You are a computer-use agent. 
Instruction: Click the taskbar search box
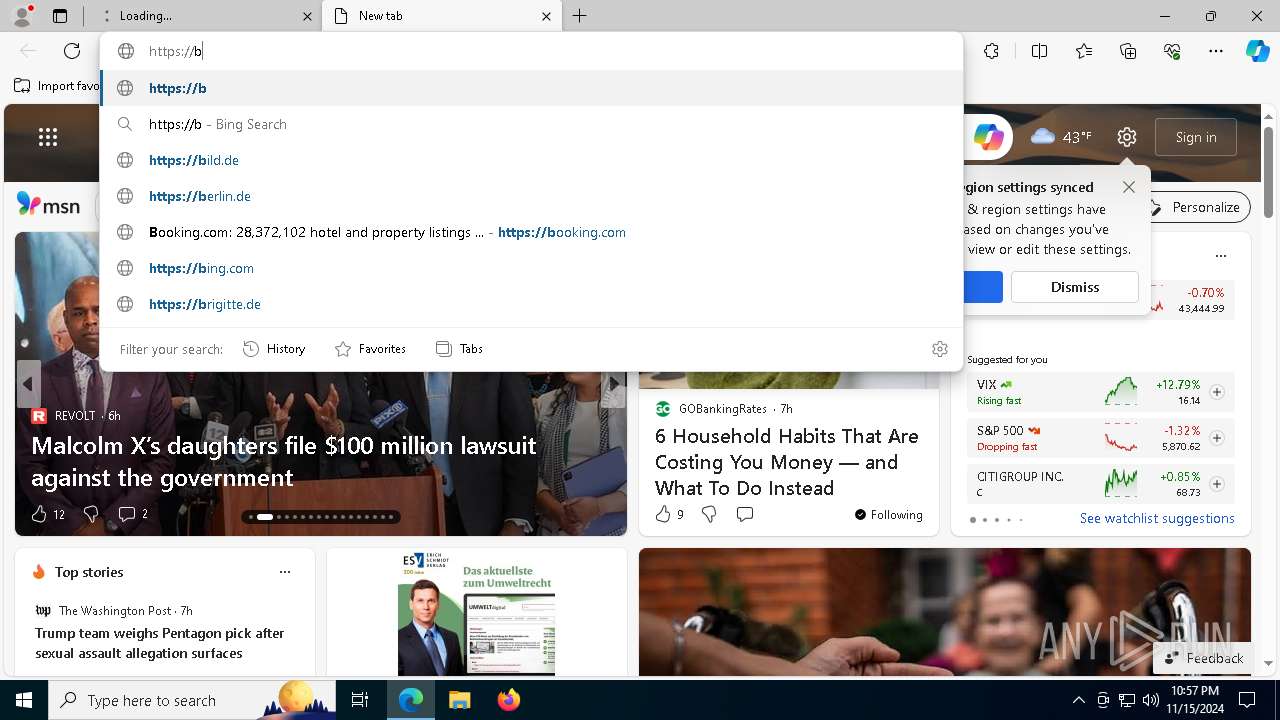(193, 700)
